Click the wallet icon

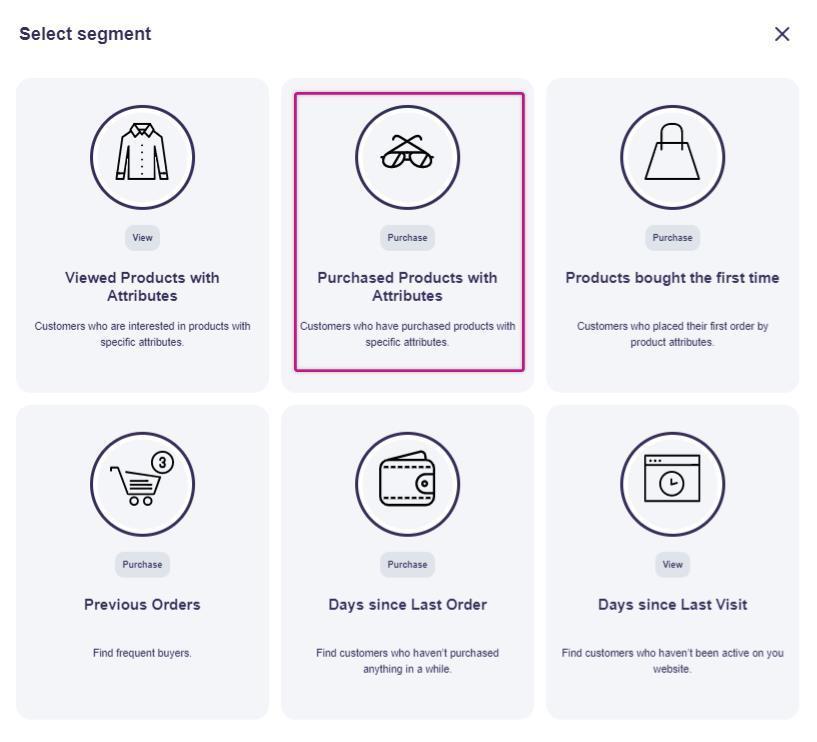point(407,484)
